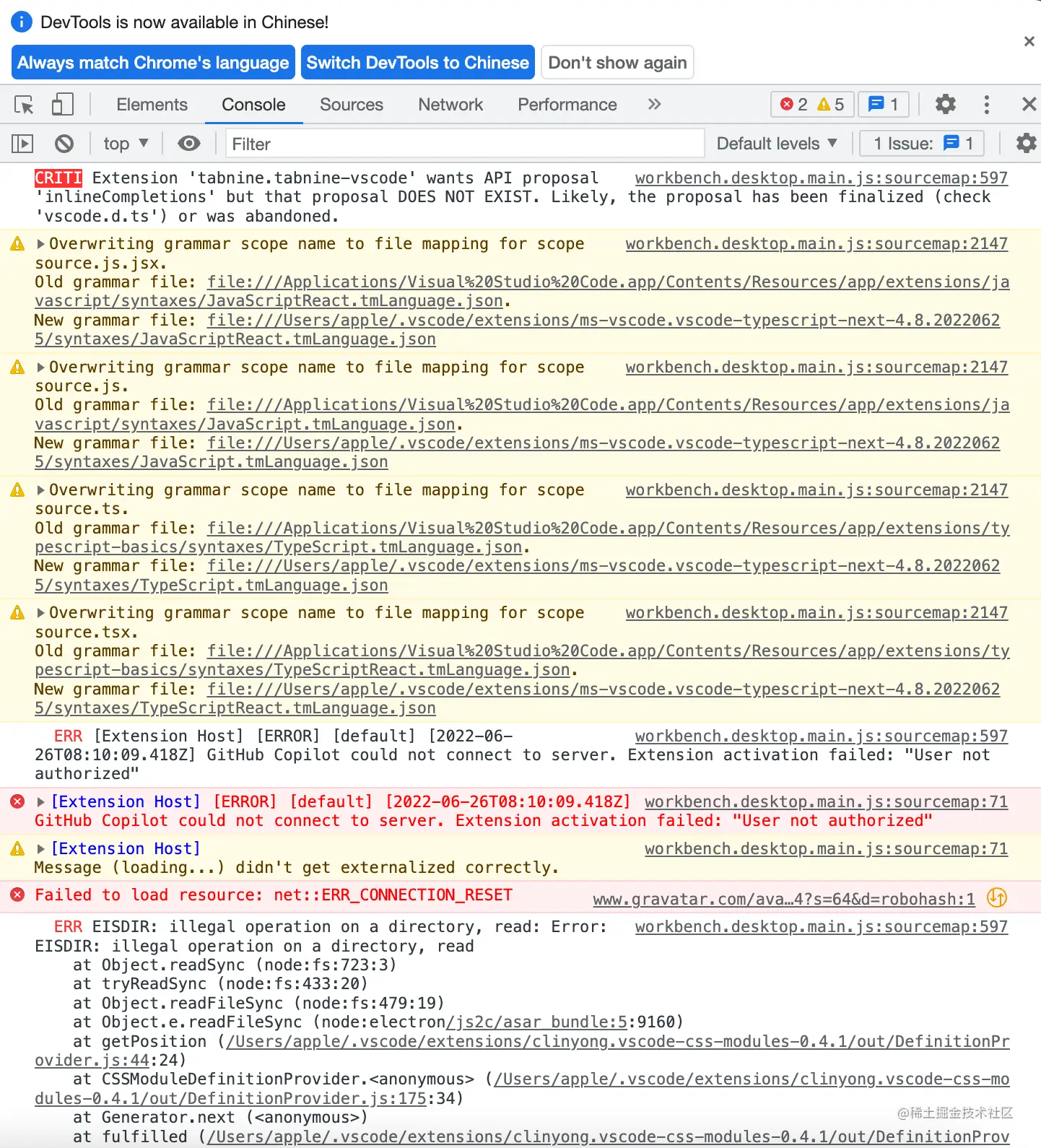Dismiss the DevTools language infobar

pos(1029,42)
